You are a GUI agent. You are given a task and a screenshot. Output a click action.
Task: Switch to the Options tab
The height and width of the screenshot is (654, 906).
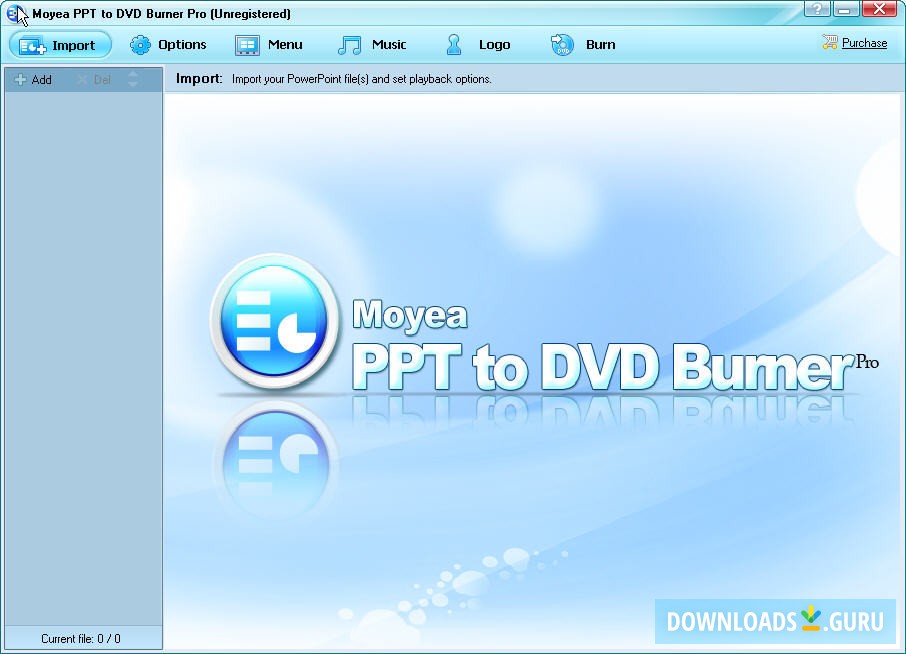pyautogui.click(x=168, y=44)
